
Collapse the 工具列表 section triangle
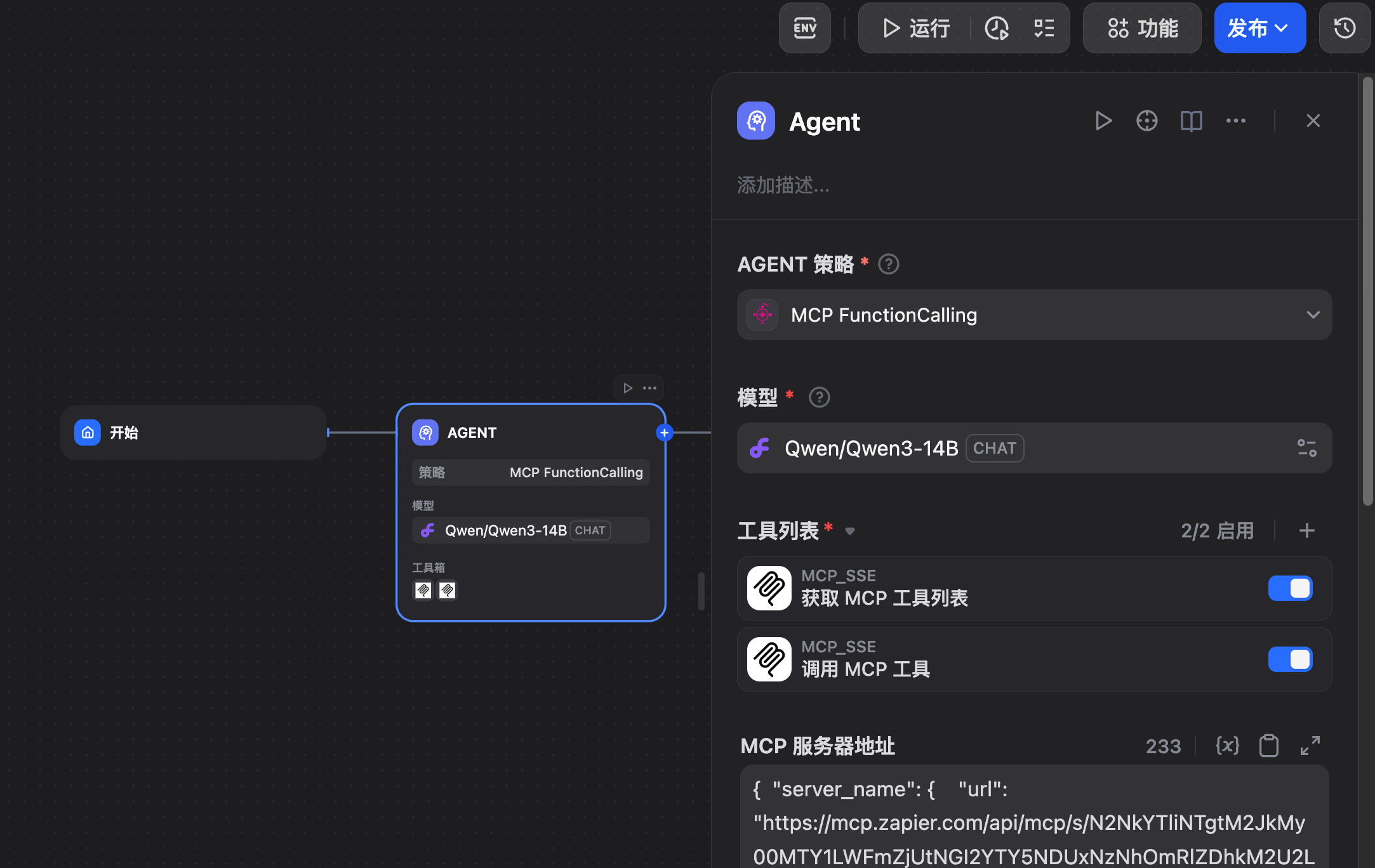click(850, 531)
